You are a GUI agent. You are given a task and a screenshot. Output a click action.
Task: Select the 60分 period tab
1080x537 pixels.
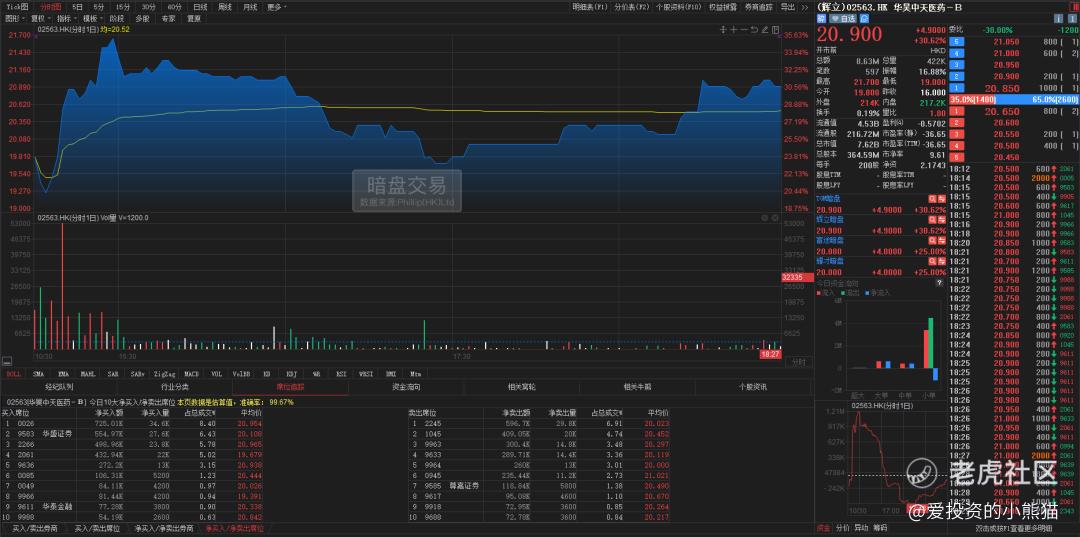(x=174, y=7)
